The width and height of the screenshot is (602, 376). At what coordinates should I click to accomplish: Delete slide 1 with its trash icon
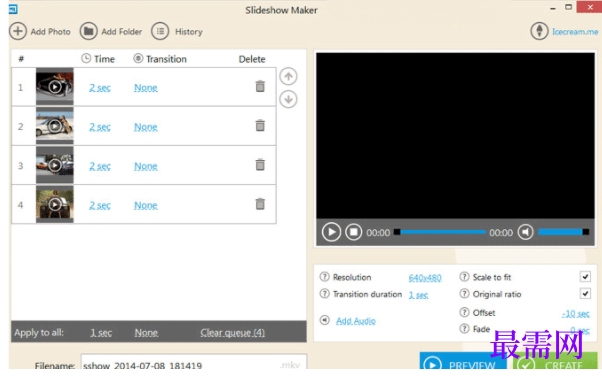tap(260, 86)
